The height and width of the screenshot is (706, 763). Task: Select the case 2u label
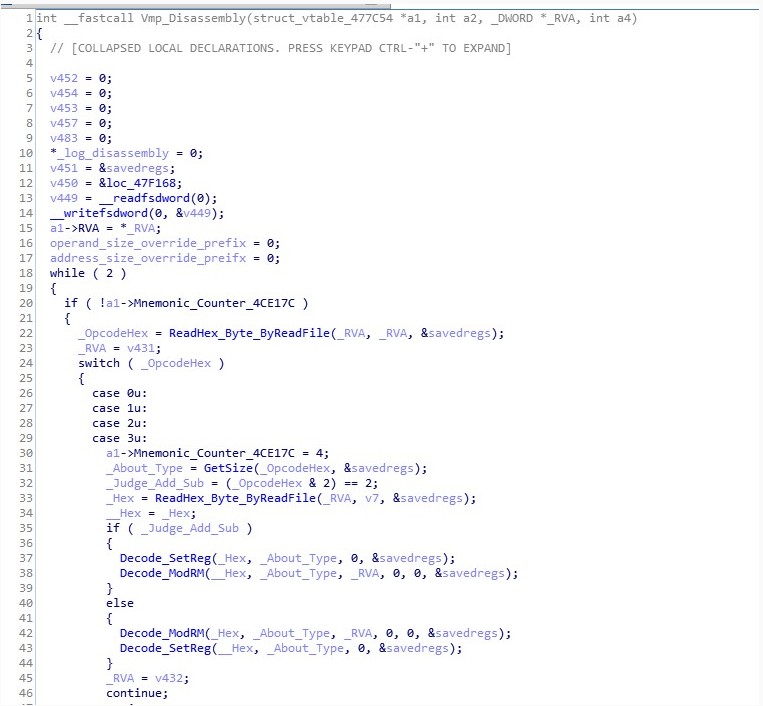click(x=119, y=423)
